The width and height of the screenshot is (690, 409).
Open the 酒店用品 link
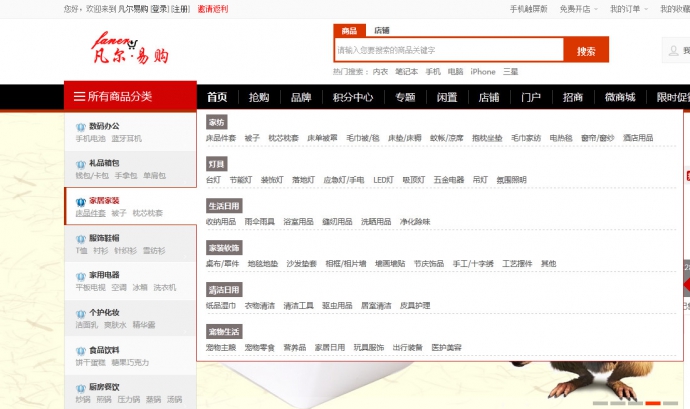tap(638, 138)
